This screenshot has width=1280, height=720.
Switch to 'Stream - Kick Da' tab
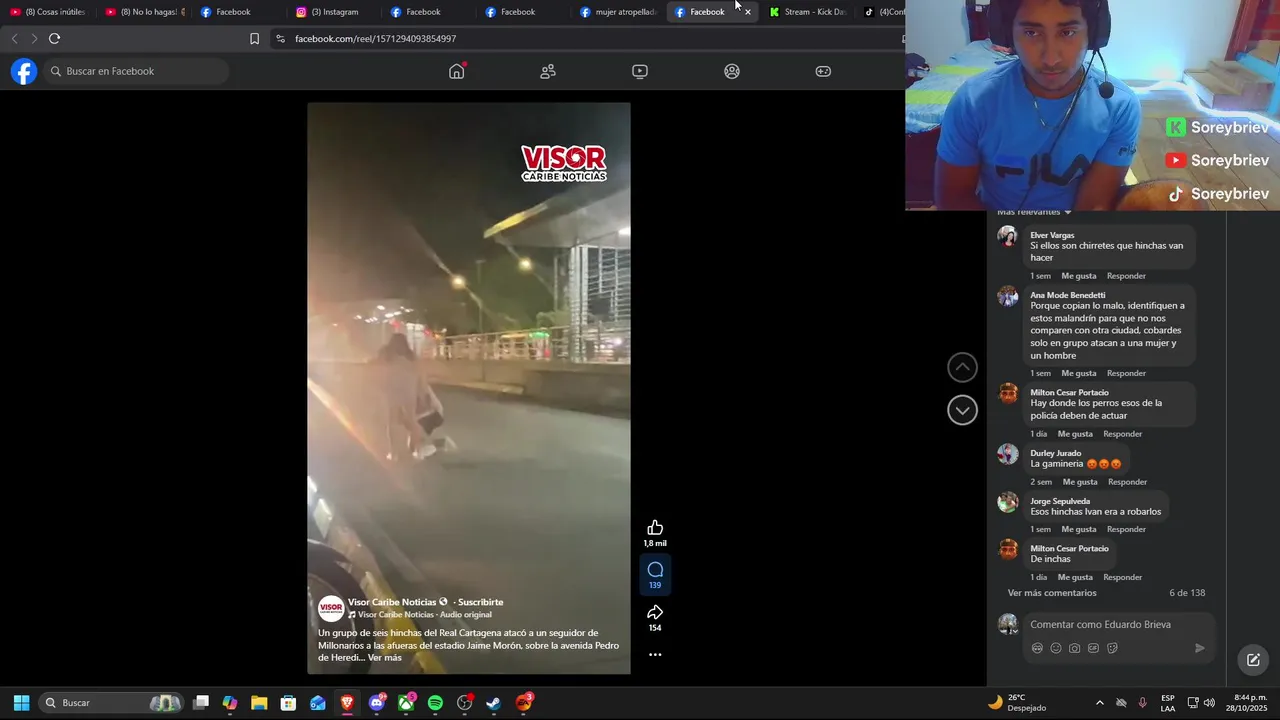pos(808,12)
